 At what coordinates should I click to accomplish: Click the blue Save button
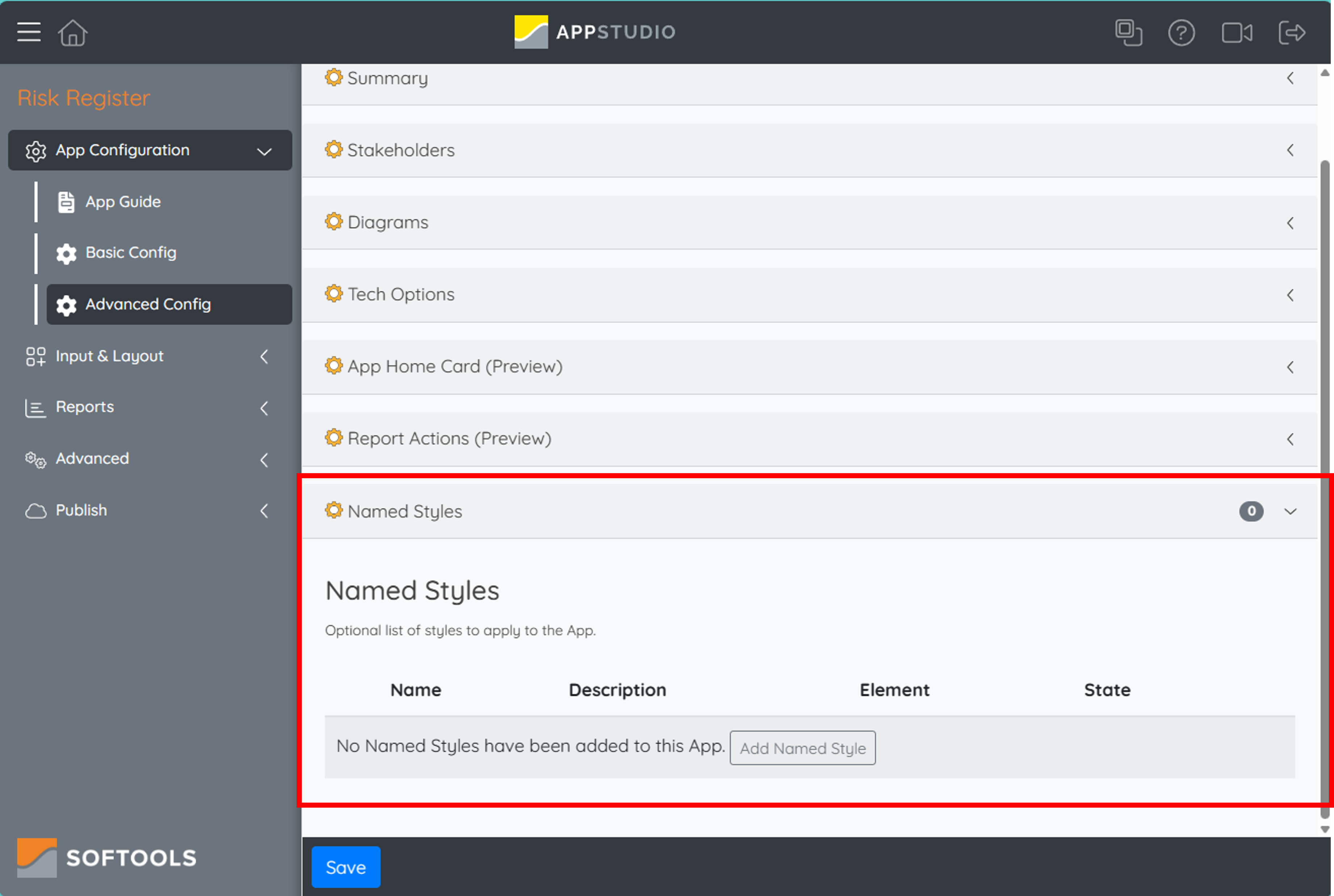(x=346, y=867)
